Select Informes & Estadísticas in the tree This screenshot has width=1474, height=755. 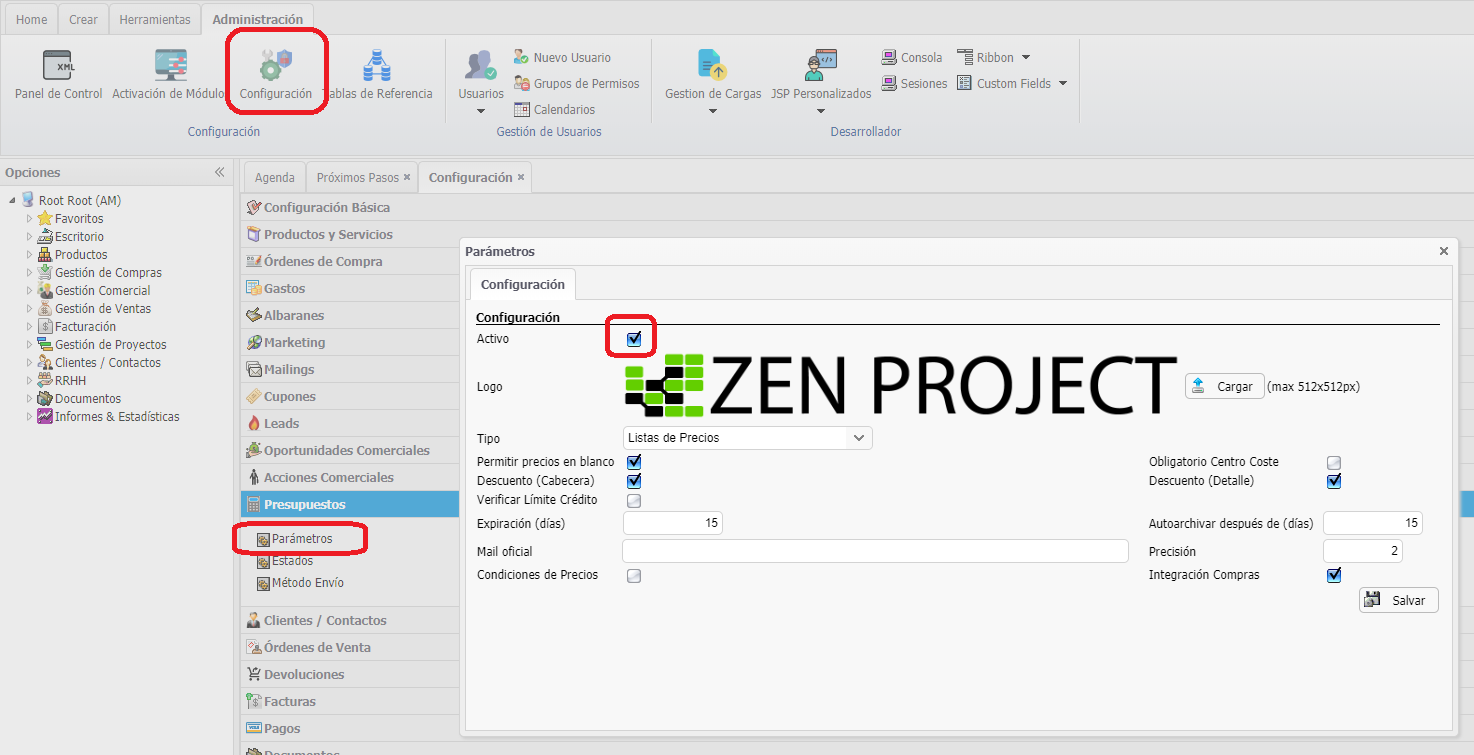click(117, 417)
